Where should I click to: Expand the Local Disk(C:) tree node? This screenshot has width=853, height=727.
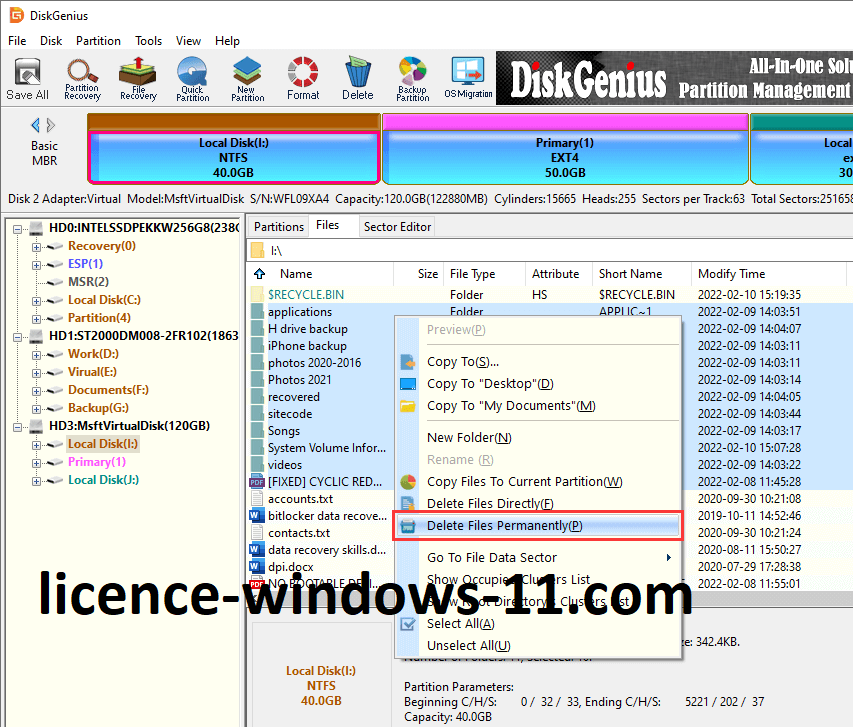pyautogui.click(x=37, y=300)
